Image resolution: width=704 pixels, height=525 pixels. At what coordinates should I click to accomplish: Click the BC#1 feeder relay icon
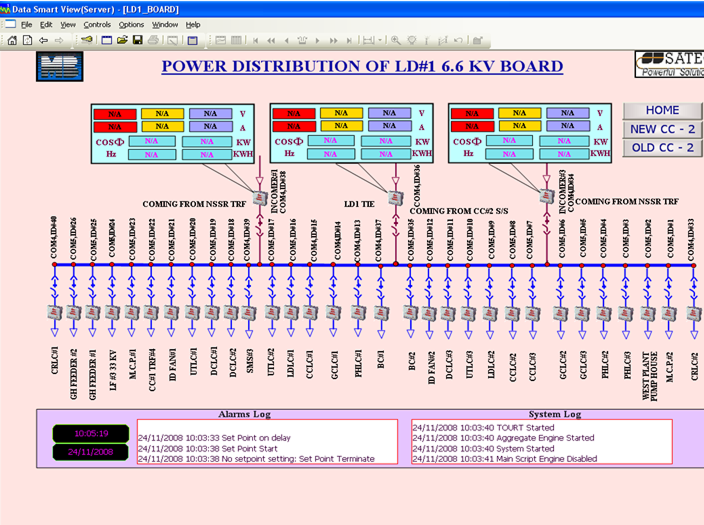coord(381,313)
